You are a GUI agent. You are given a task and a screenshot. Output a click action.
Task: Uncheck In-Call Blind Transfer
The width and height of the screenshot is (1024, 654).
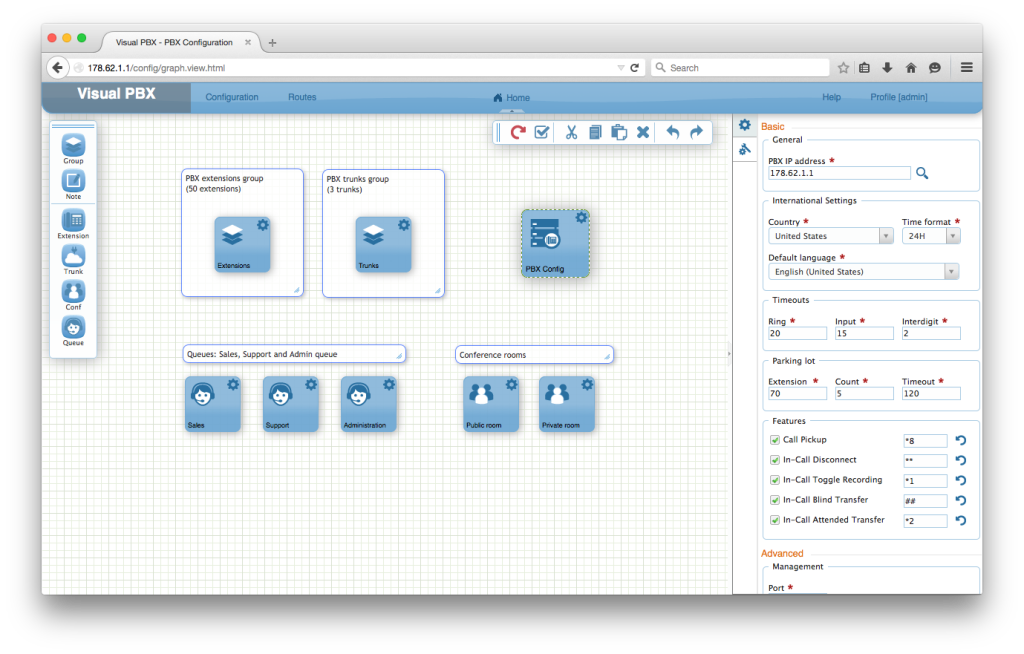775,500
